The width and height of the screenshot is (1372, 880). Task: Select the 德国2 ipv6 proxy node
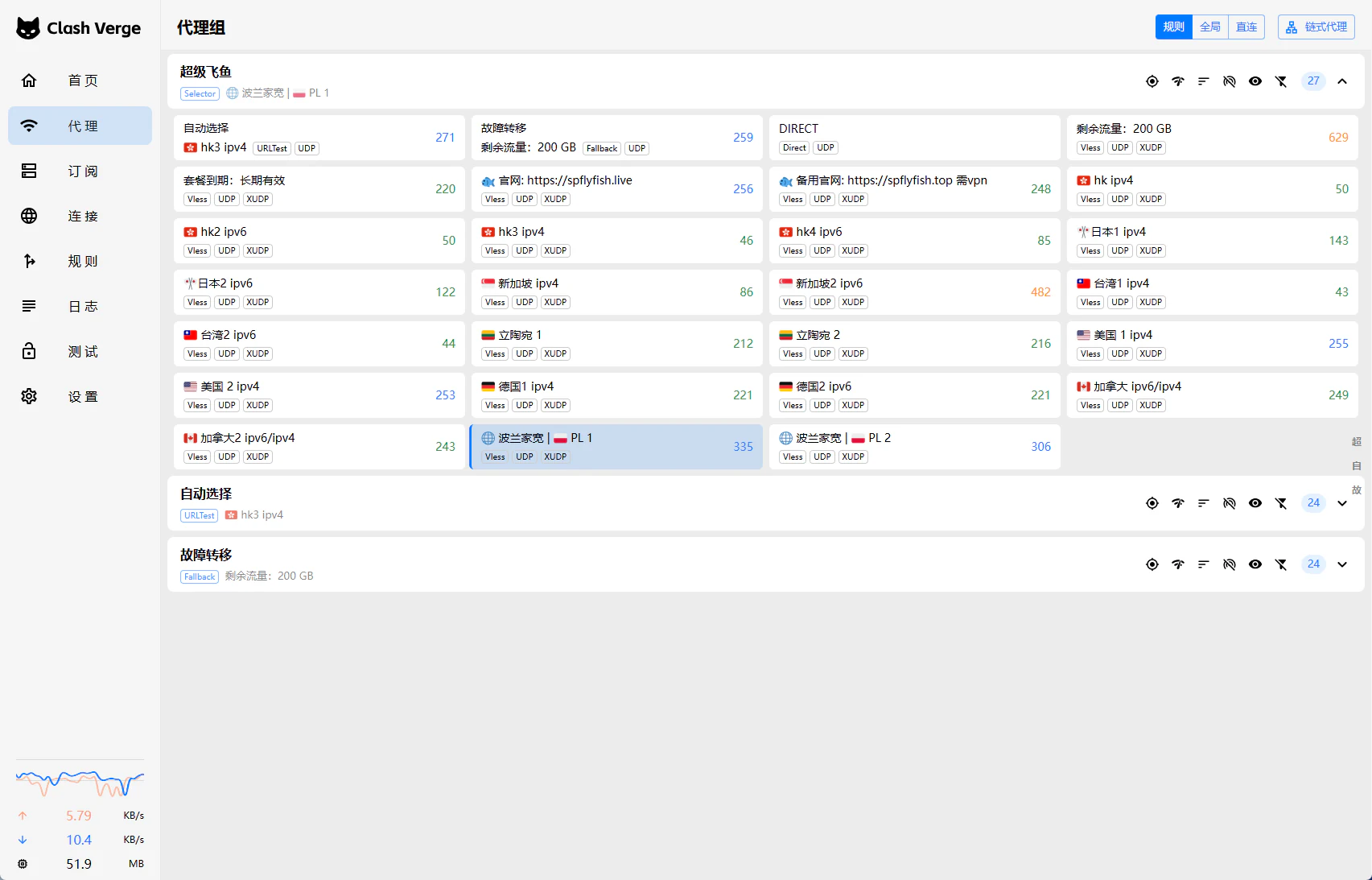click(915, 395)
